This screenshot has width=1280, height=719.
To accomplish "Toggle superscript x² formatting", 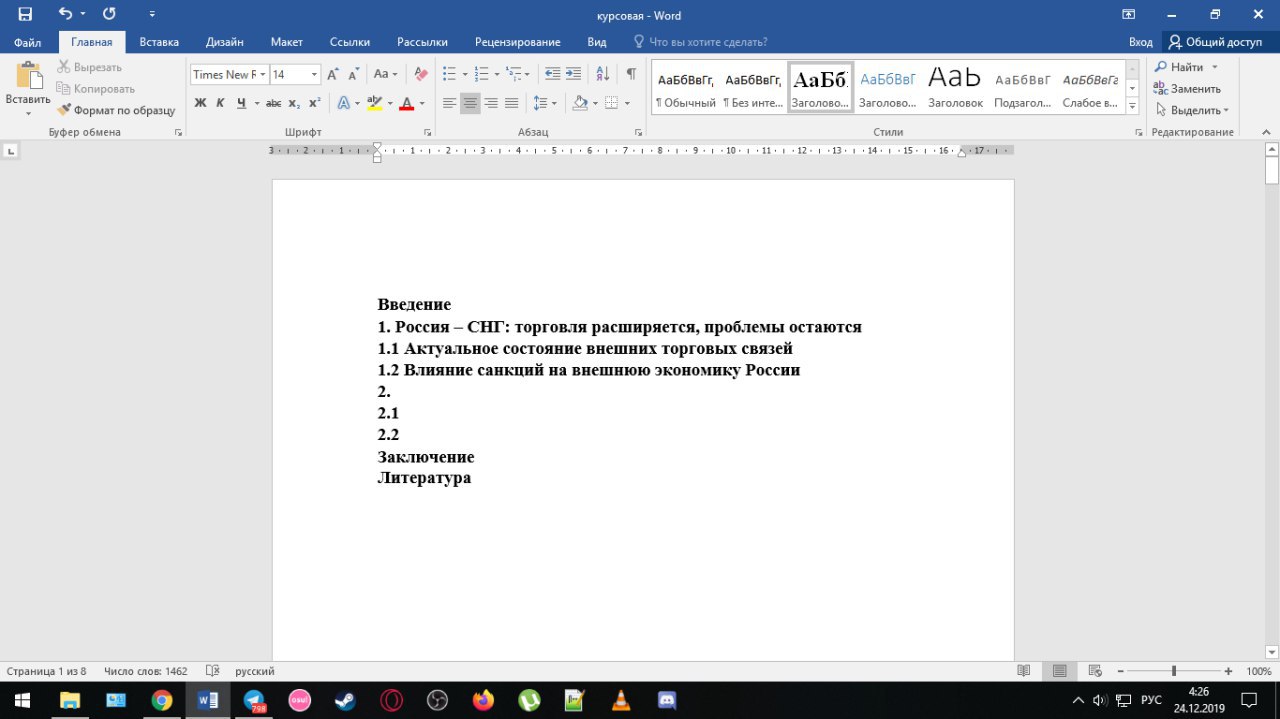I will 314,103.
